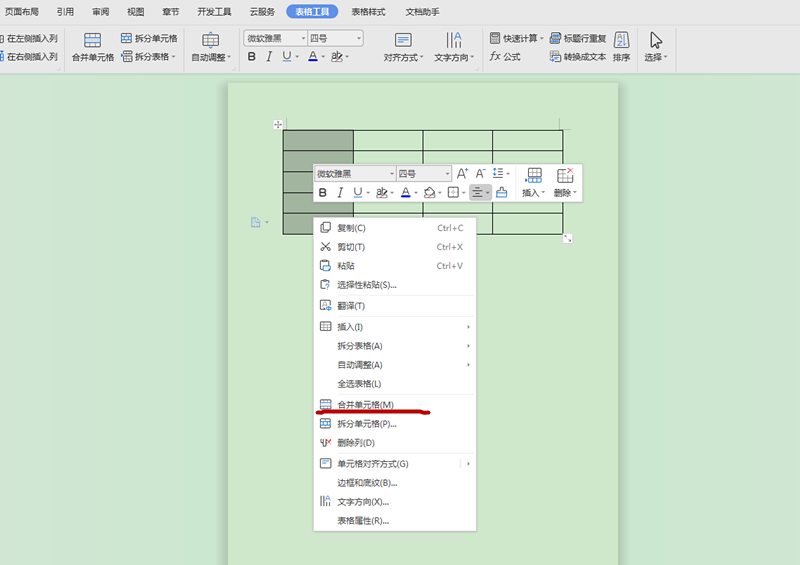
Task: Select Table Properties (表格属性(R)...) in context menu
Action: click(x=362, y=520)
